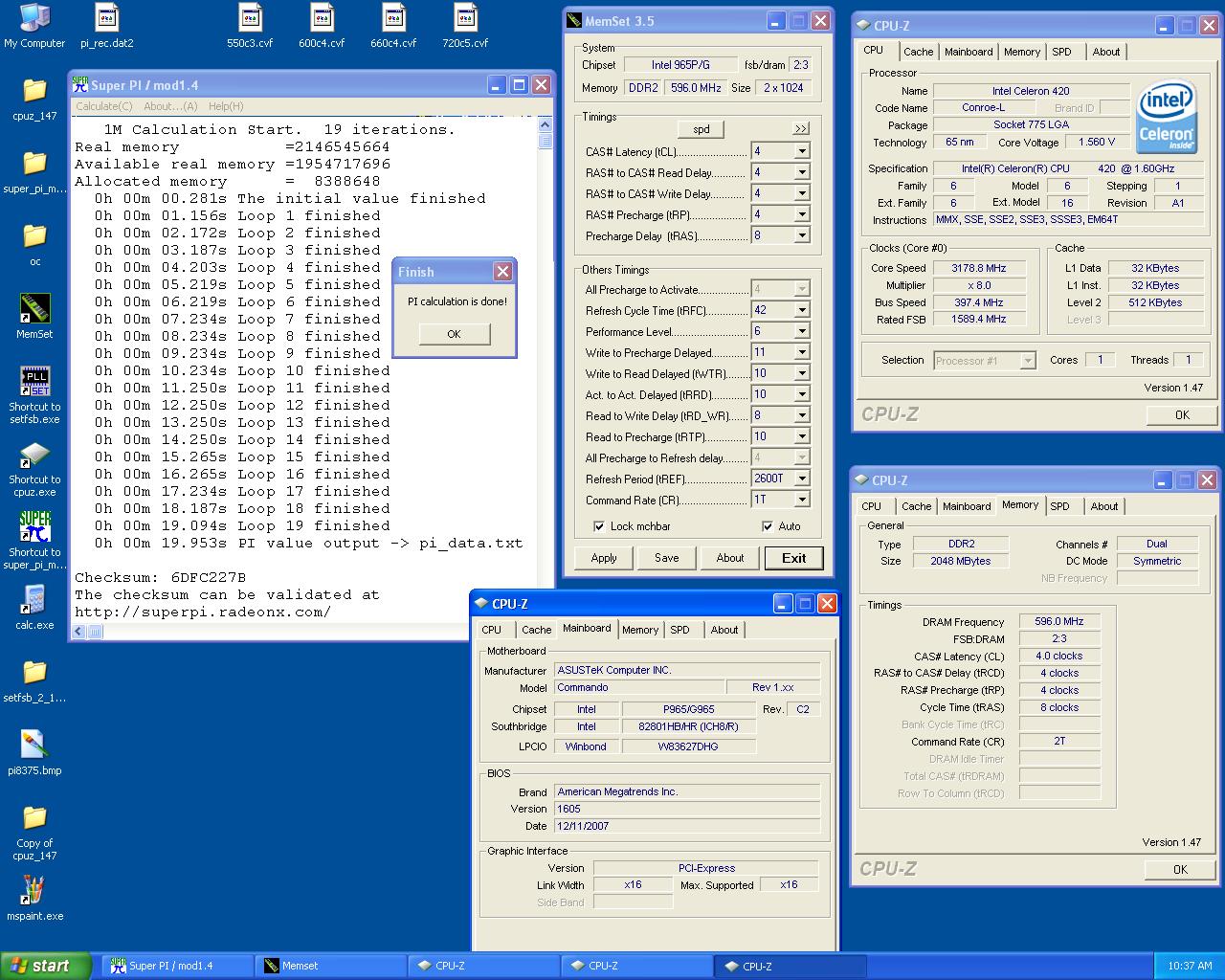Open 720c5.cvf file on desktop
This screenshot has width=1225, height=980.
465,26
